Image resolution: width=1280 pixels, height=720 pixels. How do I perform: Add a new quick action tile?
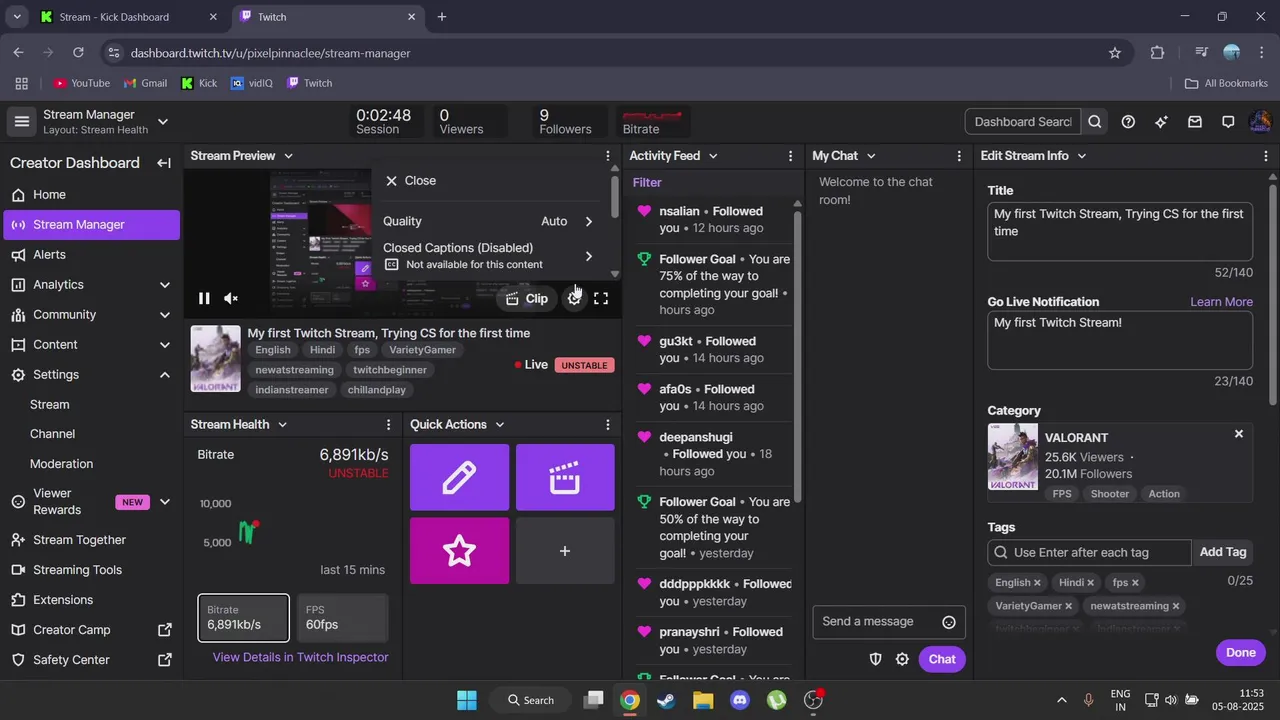565,551
